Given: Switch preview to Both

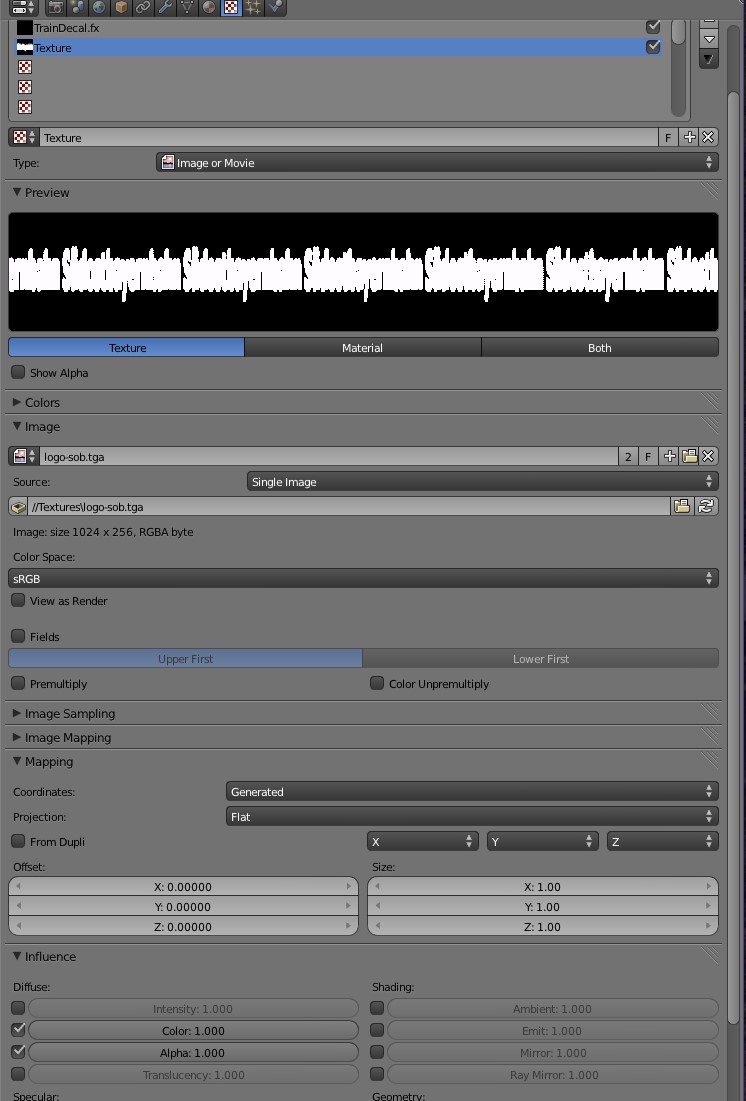Looking at the screenshot, I should (x=600, y=348).
